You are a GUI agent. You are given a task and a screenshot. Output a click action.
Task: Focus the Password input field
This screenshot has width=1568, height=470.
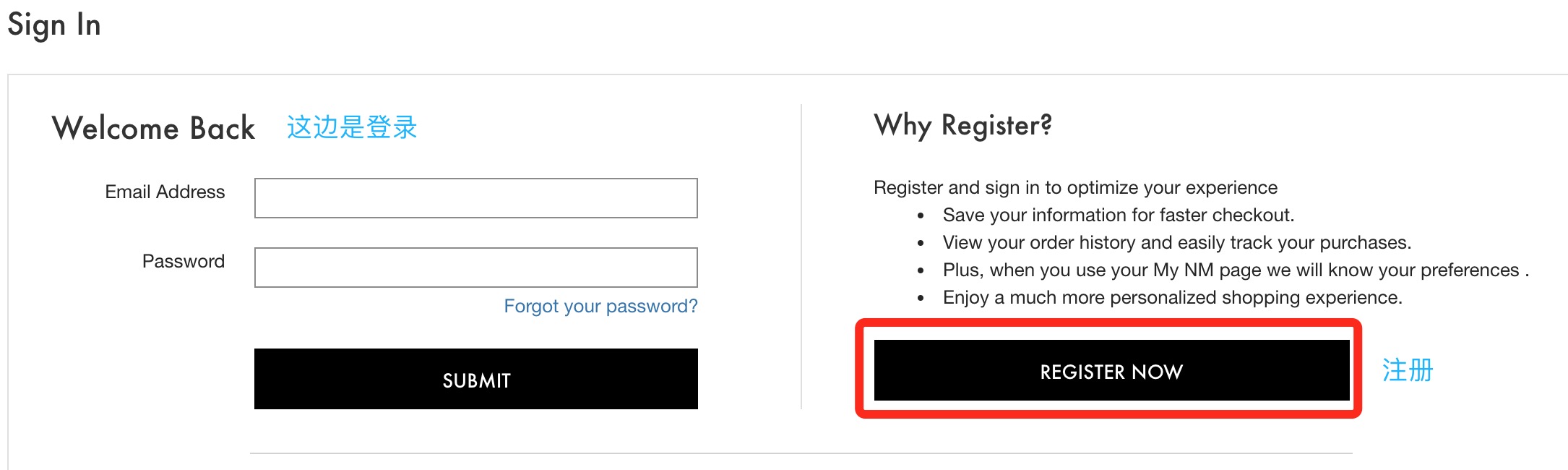(x=475, y=267)
